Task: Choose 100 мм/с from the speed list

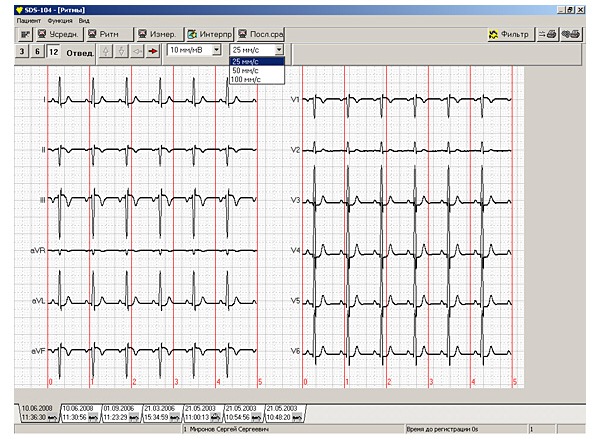Action: (x=247, y=79)
